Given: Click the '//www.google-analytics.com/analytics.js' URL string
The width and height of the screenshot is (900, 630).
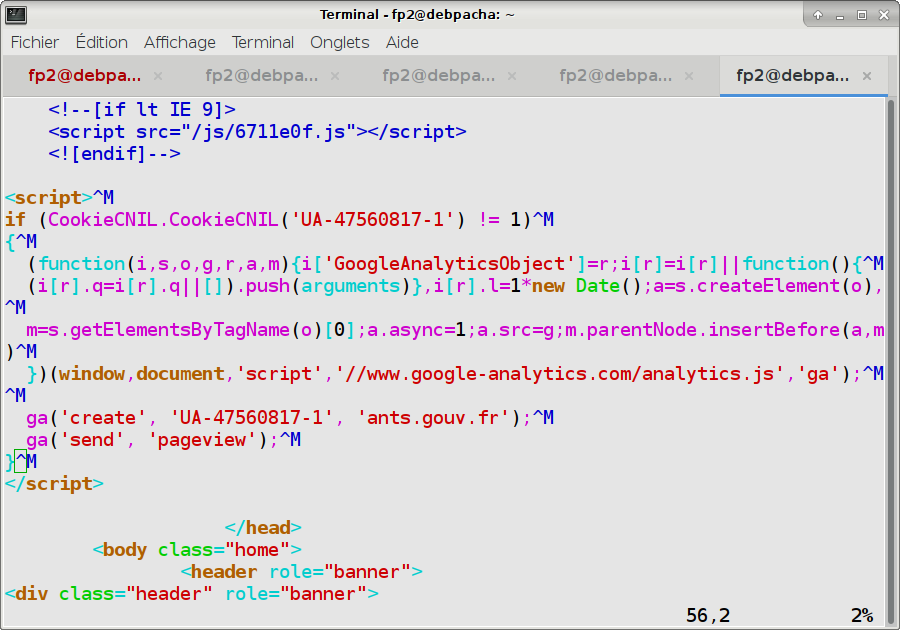Looking at the screenshot, I should (x=559, y=374).
